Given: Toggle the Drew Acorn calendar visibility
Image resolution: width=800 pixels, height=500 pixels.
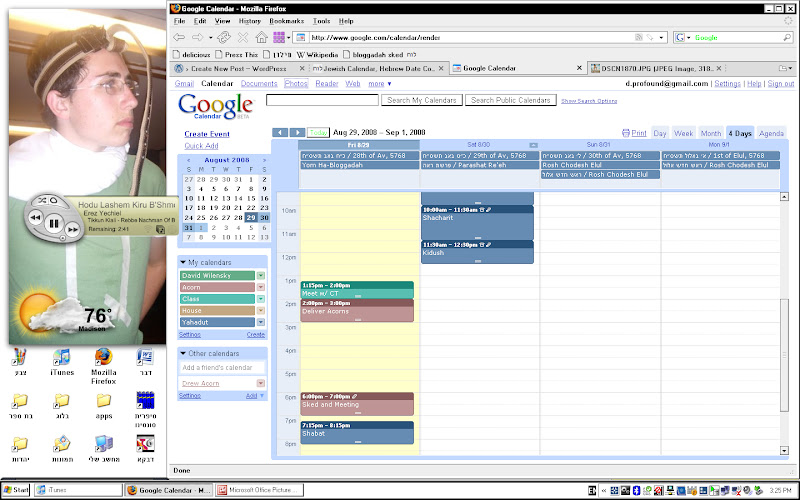Looking at the screenshot, I should pos(201,384).
